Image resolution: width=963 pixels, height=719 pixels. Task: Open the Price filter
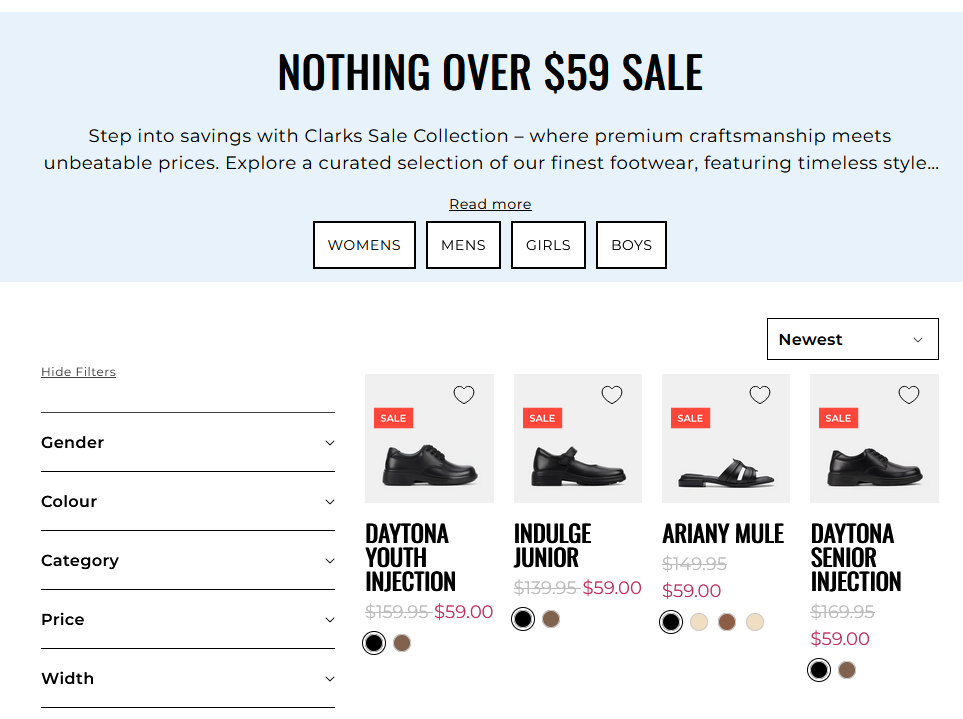point(188,619)
